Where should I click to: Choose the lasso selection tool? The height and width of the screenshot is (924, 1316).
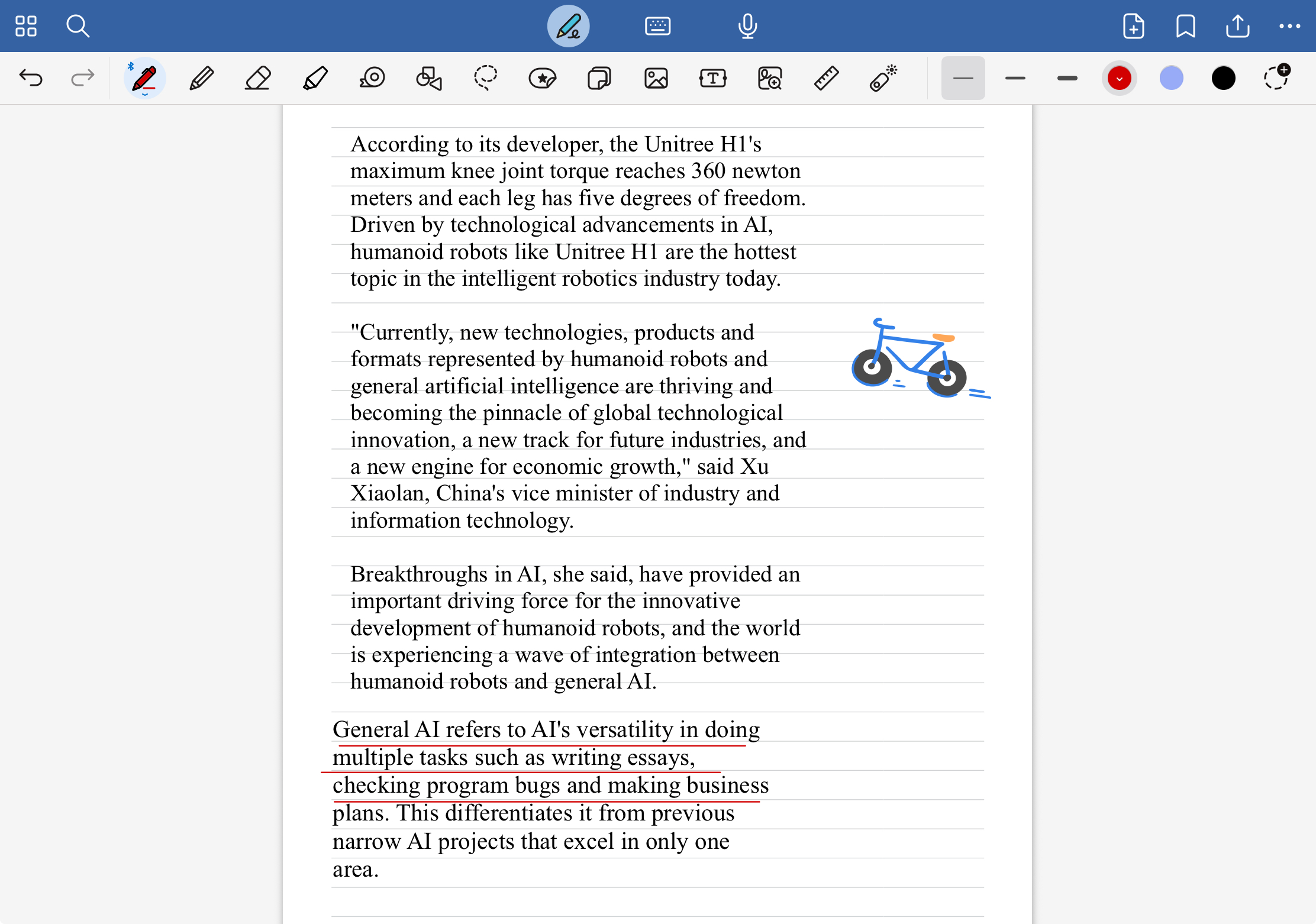(485, 78)
